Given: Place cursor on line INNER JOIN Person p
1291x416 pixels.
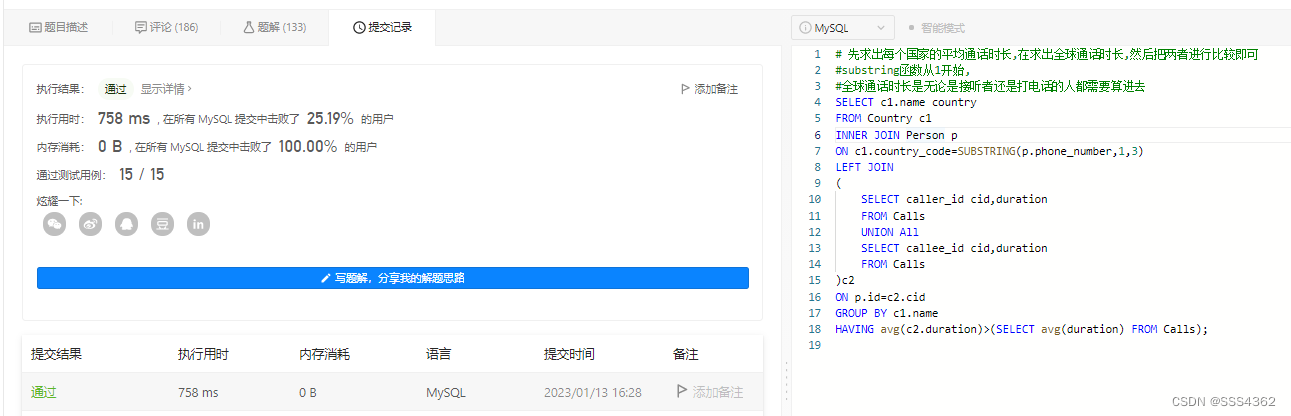Looking at the screenshot, I should tap(896, 135).
